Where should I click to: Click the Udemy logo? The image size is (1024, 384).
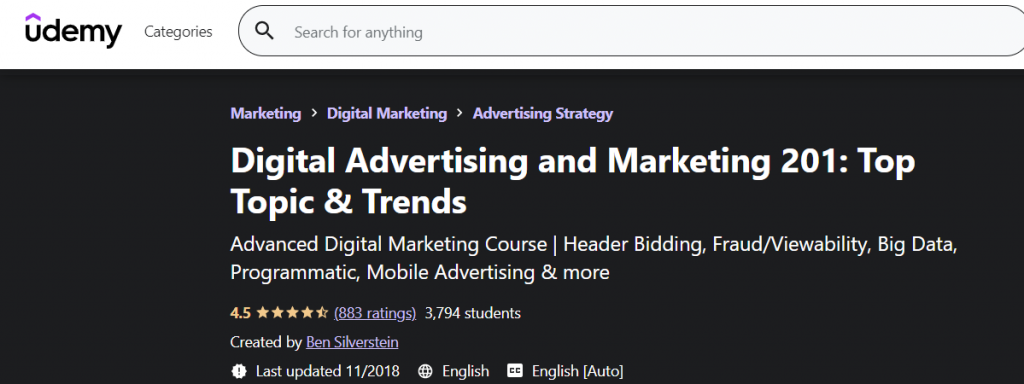tap(73, 31)
